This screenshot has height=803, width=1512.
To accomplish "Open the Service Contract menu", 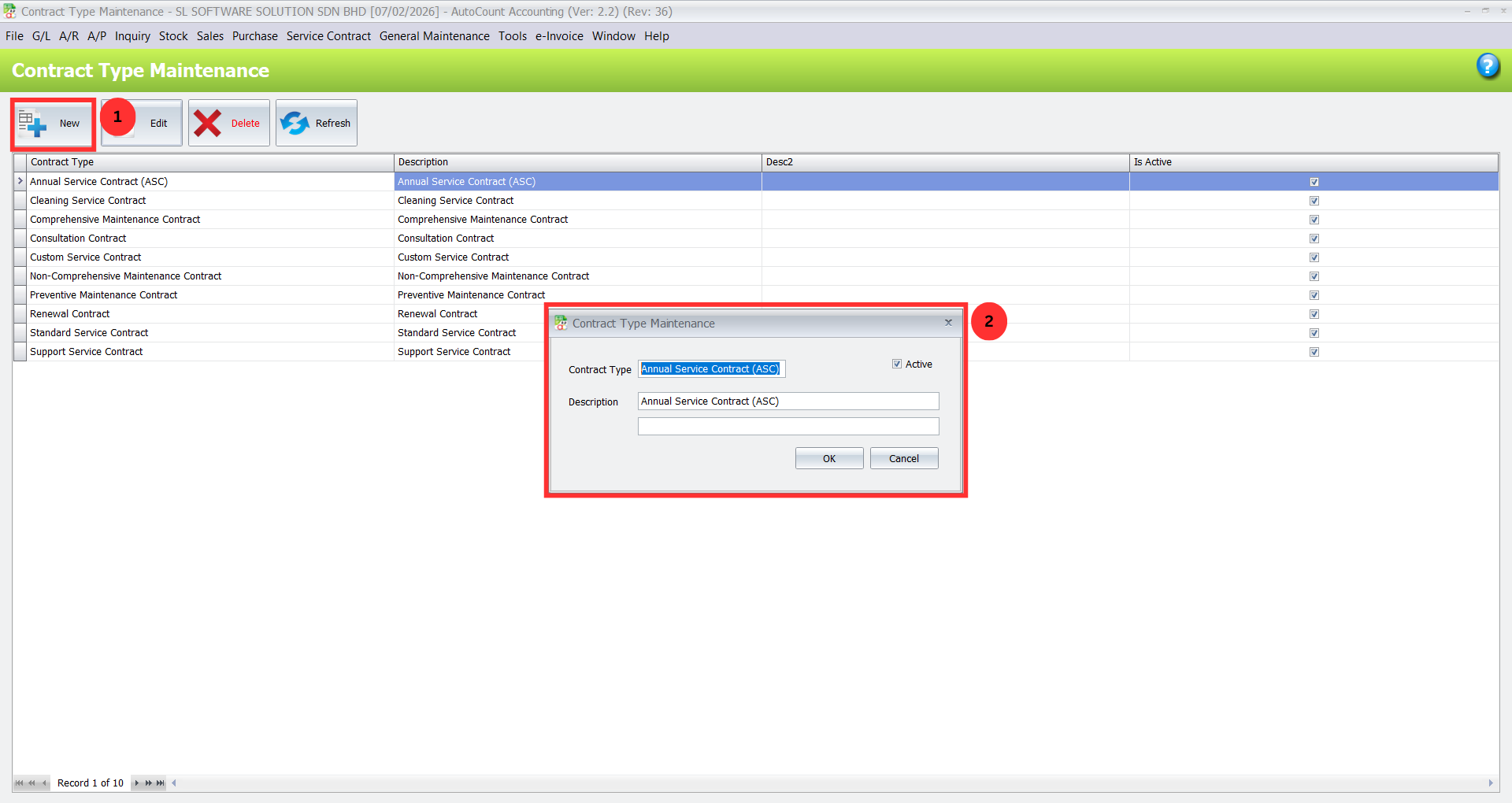I will (x=328, y=36).
